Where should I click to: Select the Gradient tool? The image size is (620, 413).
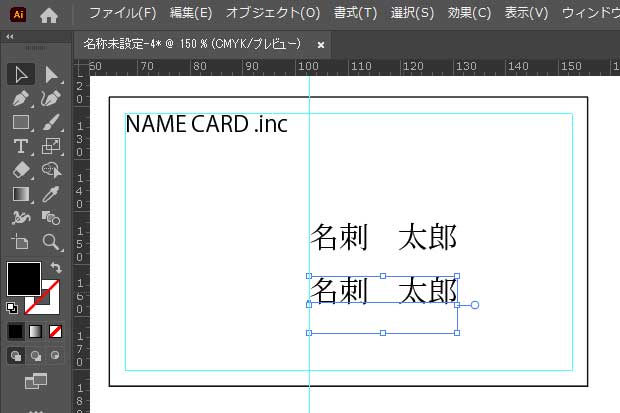click(x=21, y=194)
